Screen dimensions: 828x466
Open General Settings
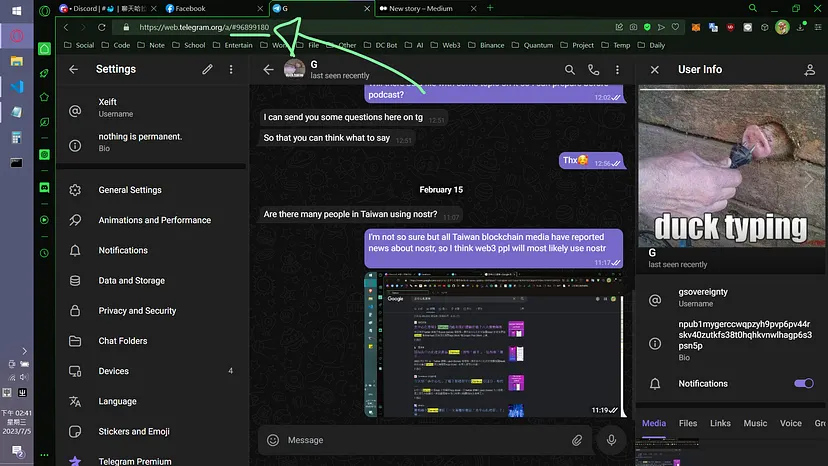click(x=130, y=190)
